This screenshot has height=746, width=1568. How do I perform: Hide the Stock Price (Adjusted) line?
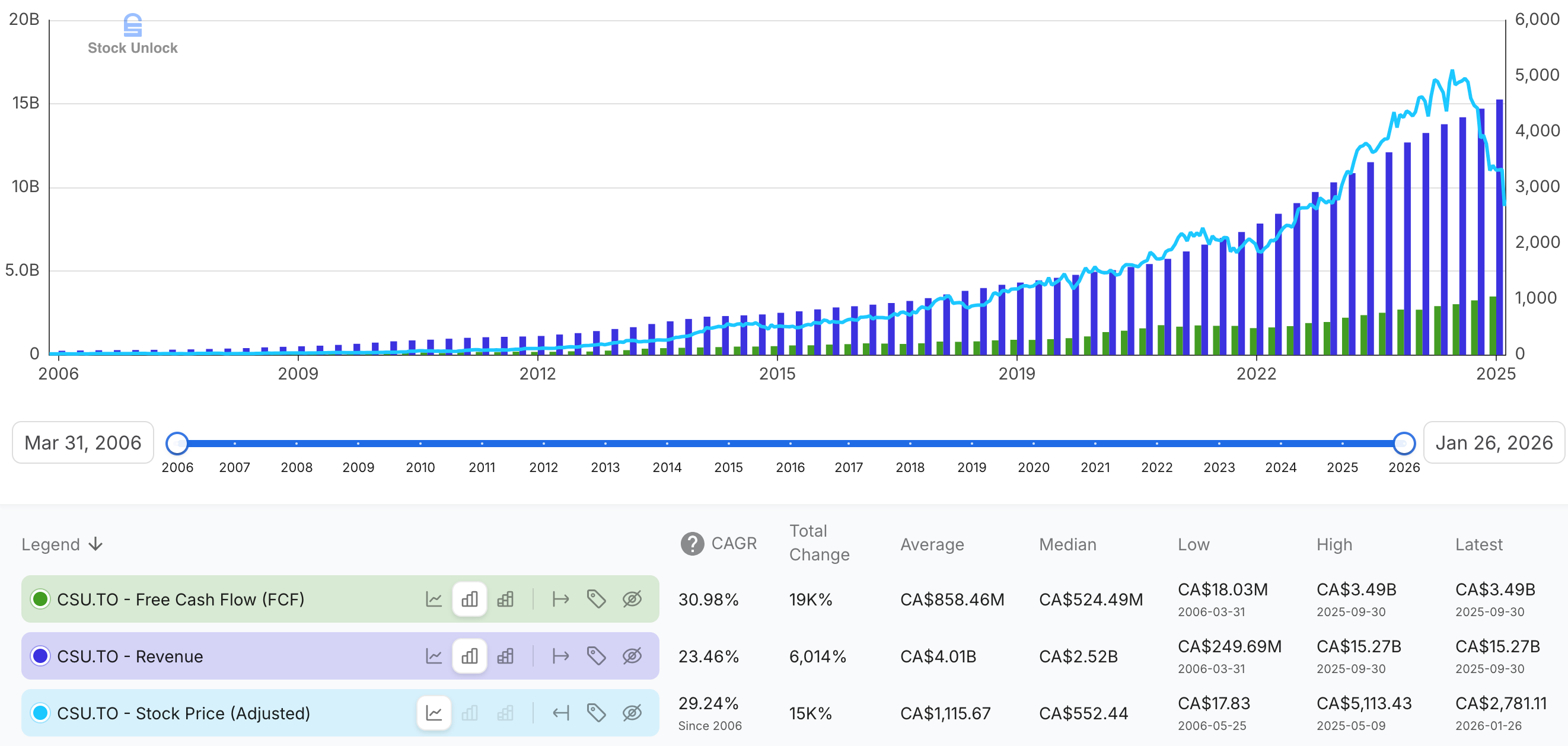tap(632, 713)
